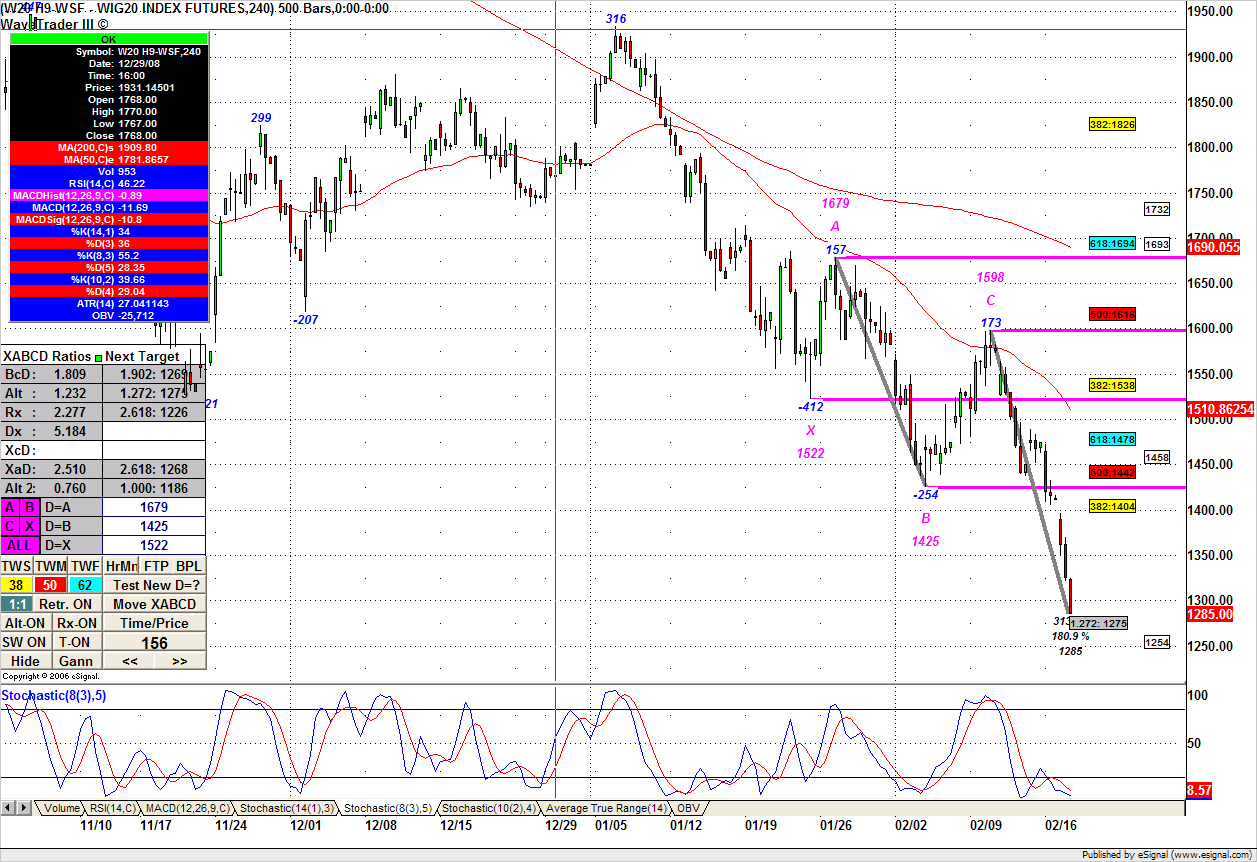The image size is (1257, 862).
Task: Click the FTP button
Action: [x=156, y=565]
